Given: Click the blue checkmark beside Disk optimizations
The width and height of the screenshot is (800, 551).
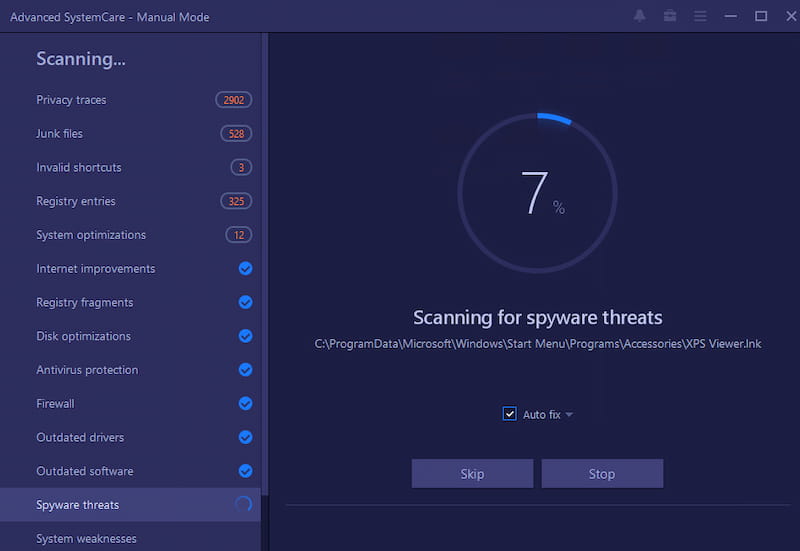Looking at the screenshot, I should click(x=245, y=336).
